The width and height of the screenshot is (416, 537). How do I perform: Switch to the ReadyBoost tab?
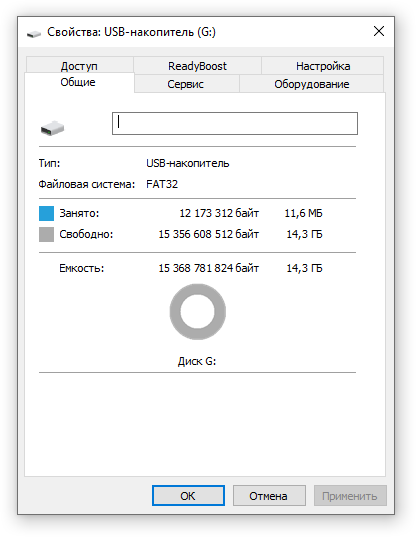pyautogui.click(x=197, y=66)
